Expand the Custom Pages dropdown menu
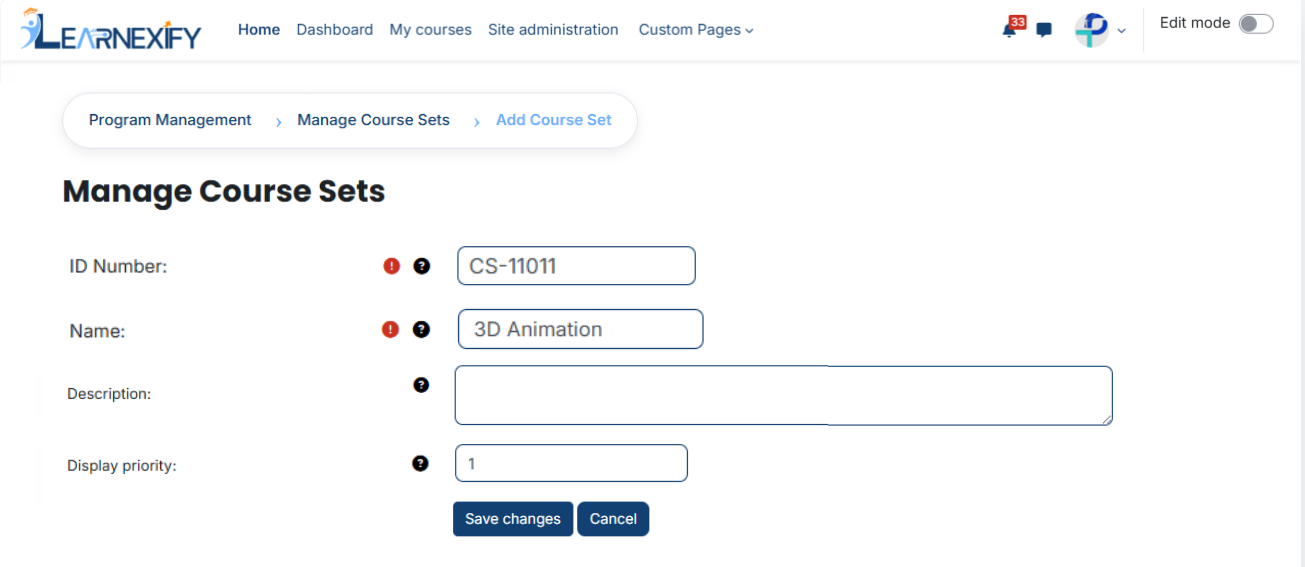 click(696, 30)
